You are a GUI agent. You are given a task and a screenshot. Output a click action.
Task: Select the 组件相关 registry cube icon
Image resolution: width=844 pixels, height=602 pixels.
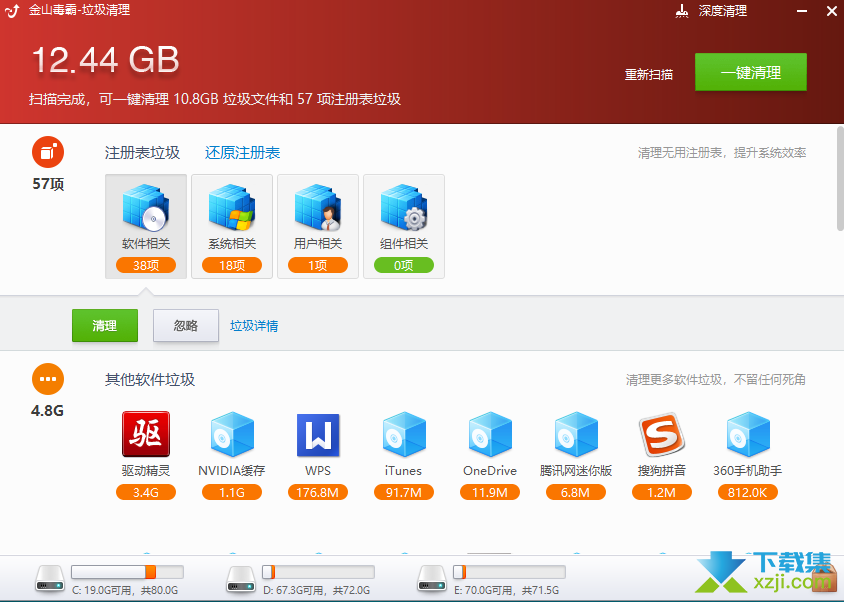point(404,207)
